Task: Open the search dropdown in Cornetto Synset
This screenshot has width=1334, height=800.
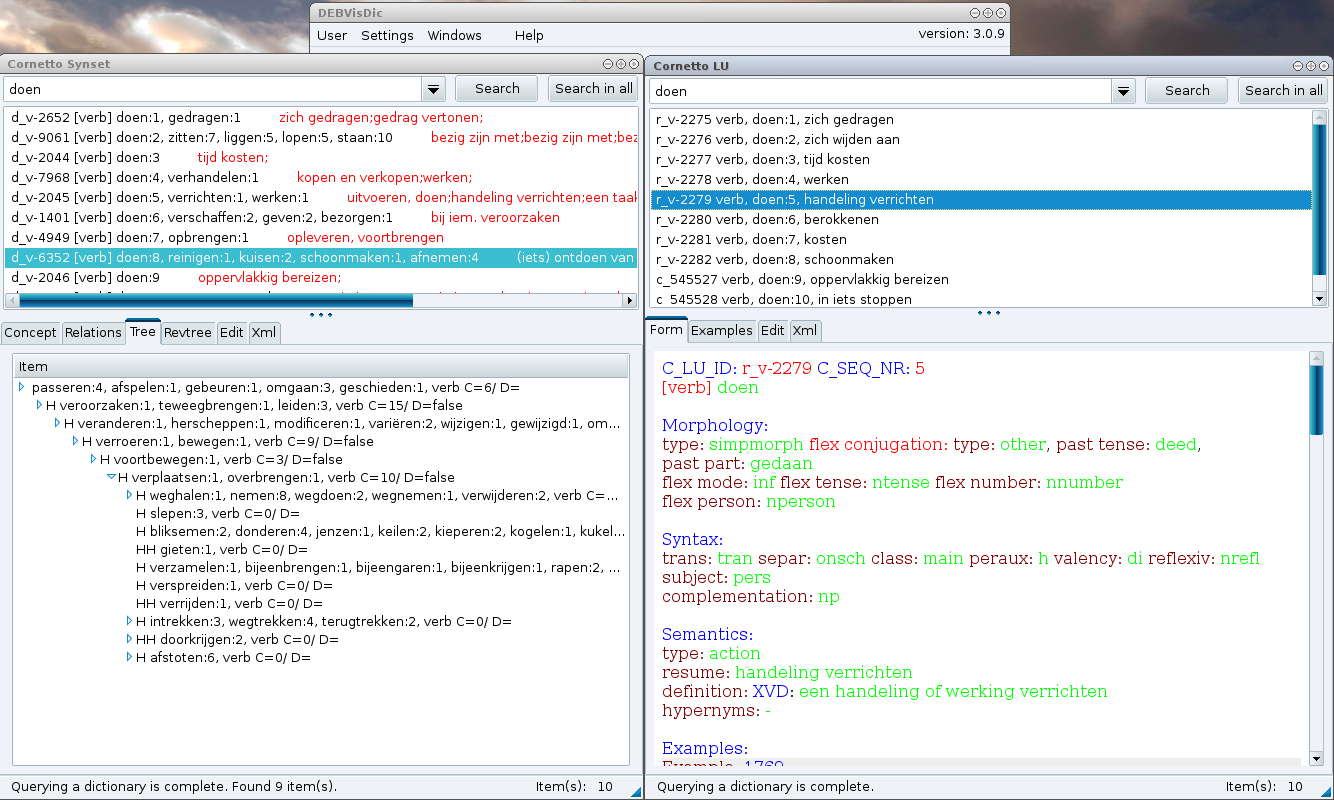Action: tap(433, 89)
